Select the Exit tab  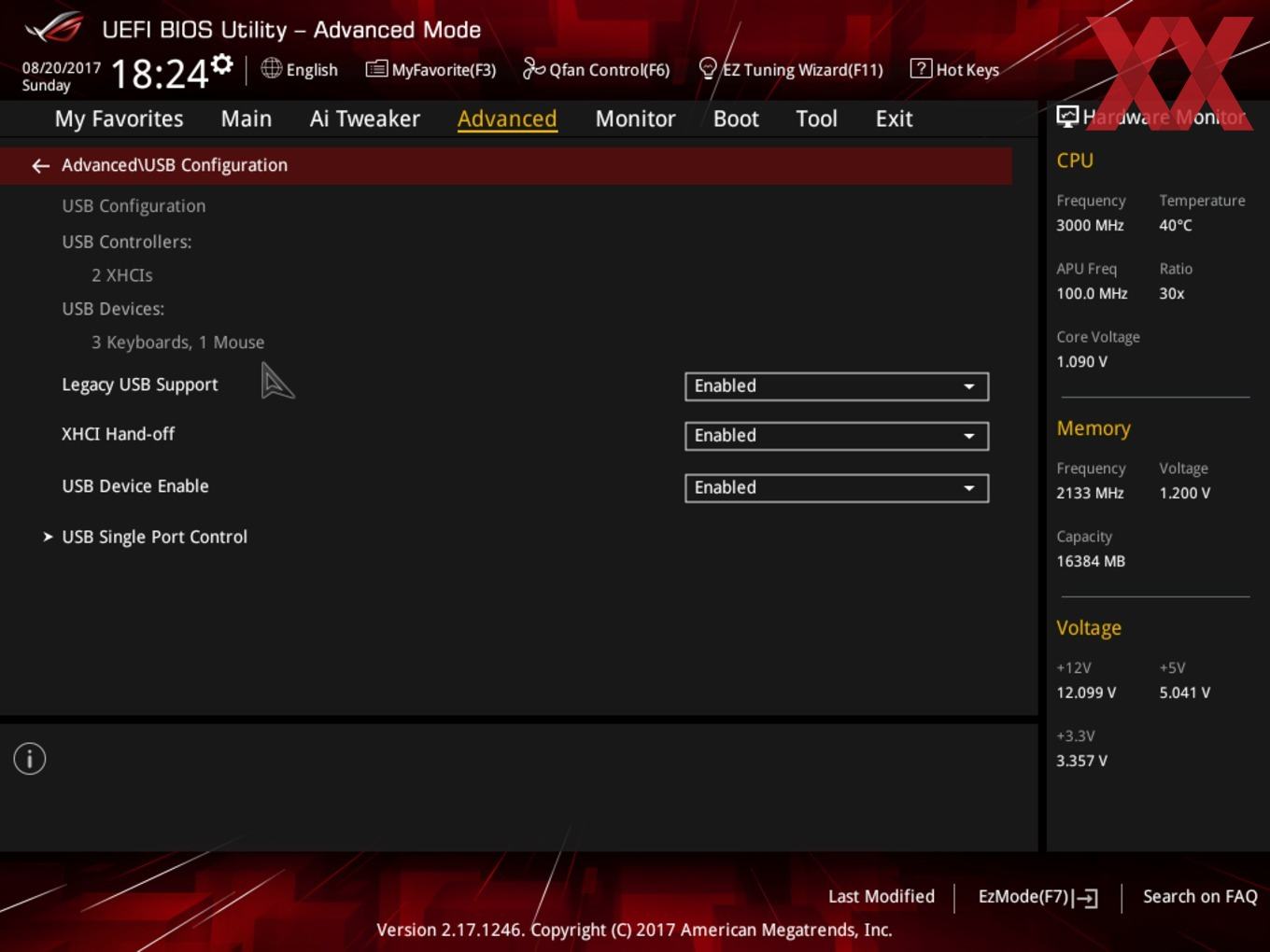[894, 119]
